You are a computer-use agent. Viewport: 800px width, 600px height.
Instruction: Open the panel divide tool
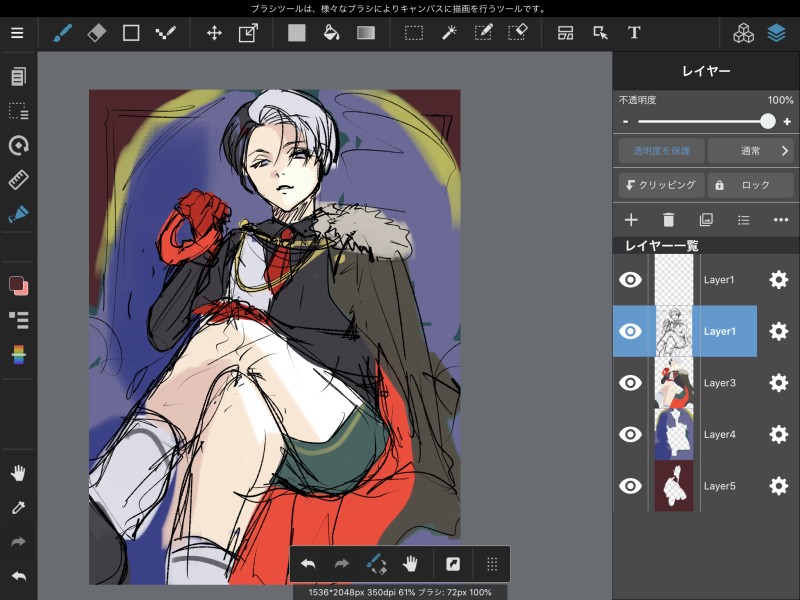coord(565,33)
